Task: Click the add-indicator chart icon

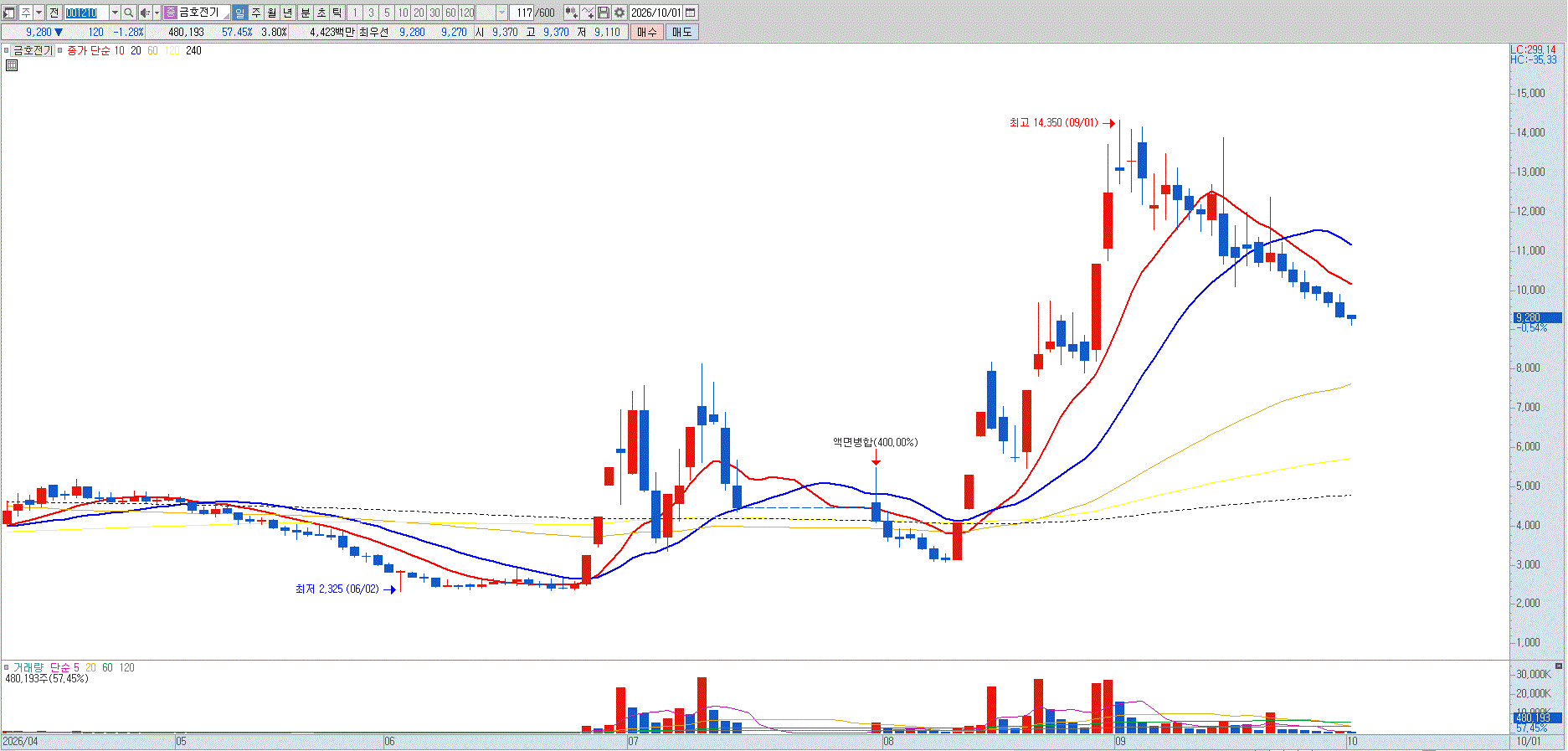Action: click(571, 13)
